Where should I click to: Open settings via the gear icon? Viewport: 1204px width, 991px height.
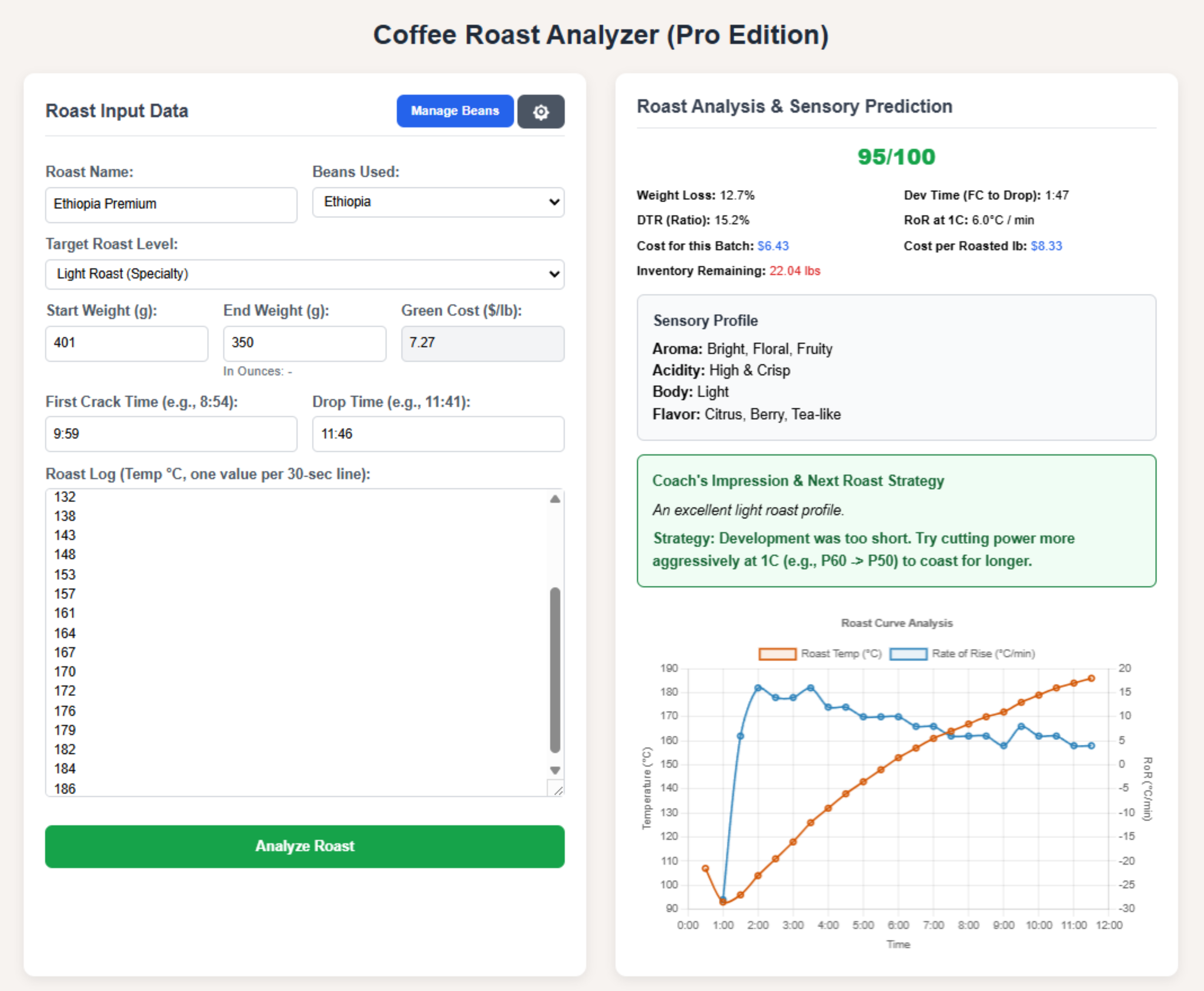[x=541, y=111]
